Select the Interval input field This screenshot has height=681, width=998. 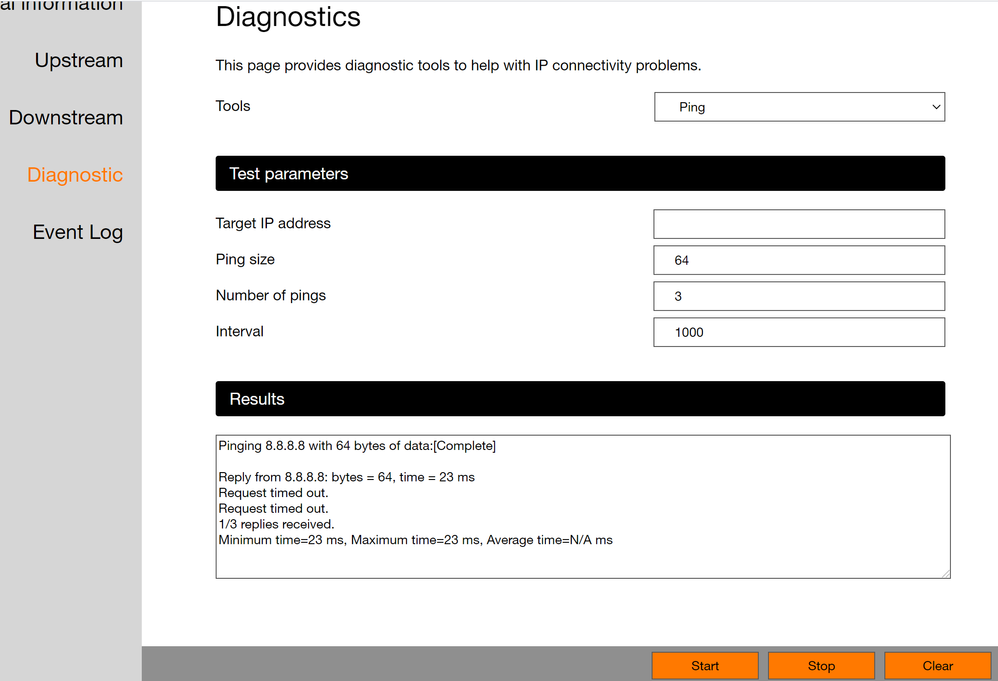799,332
